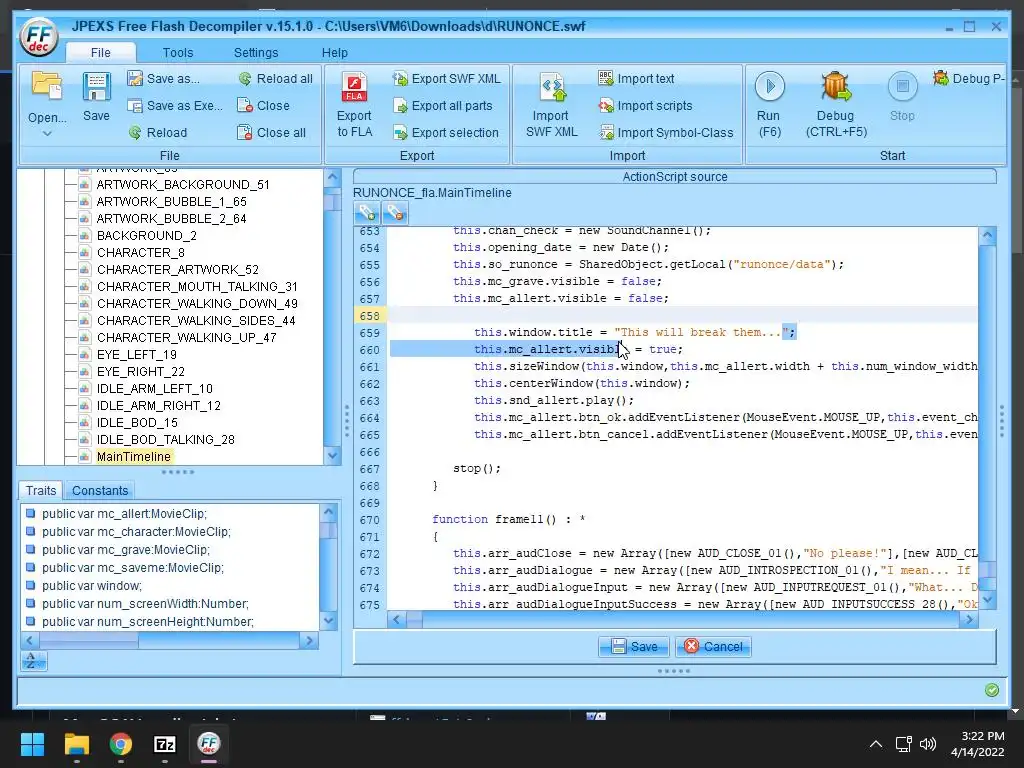Screen dimensions: 1024x768
Task: Select CHARACTER_WALKING_SIDES_44 tree item
Action: tap(196, 321)
